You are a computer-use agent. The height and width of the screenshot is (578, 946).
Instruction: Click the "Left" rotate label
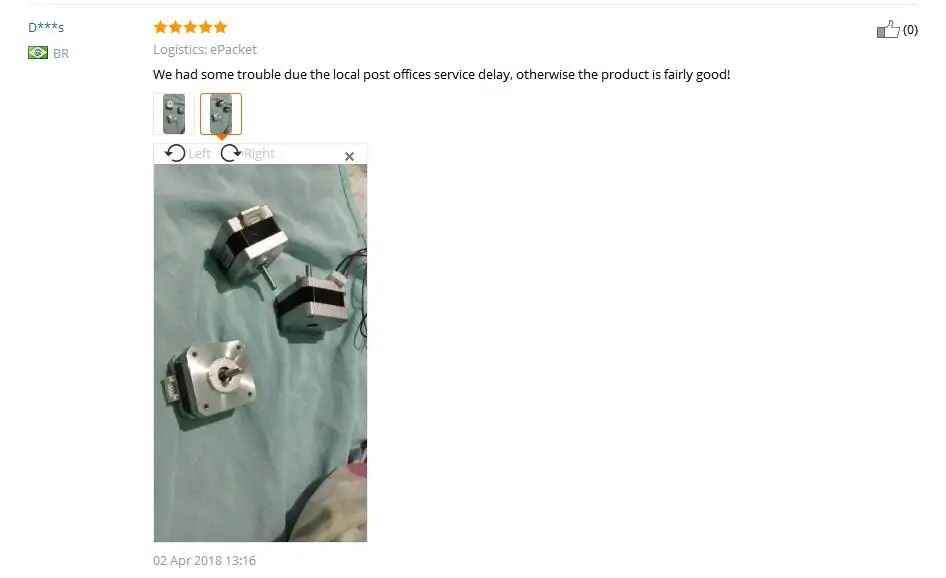click(199, 154)
